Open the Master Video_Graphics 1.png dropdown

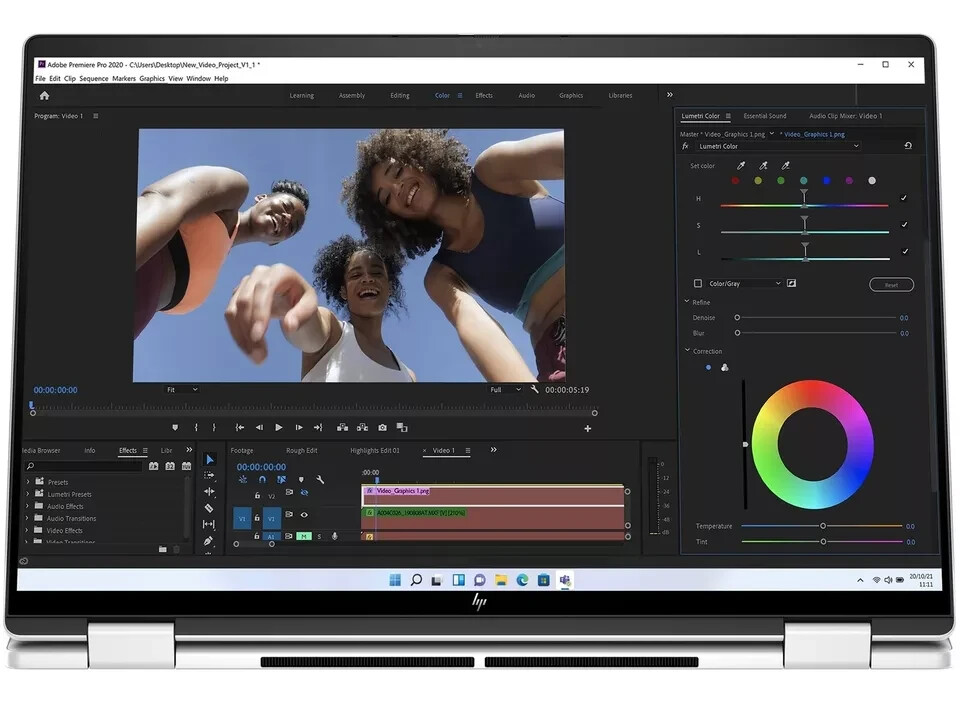click(771, 133)
